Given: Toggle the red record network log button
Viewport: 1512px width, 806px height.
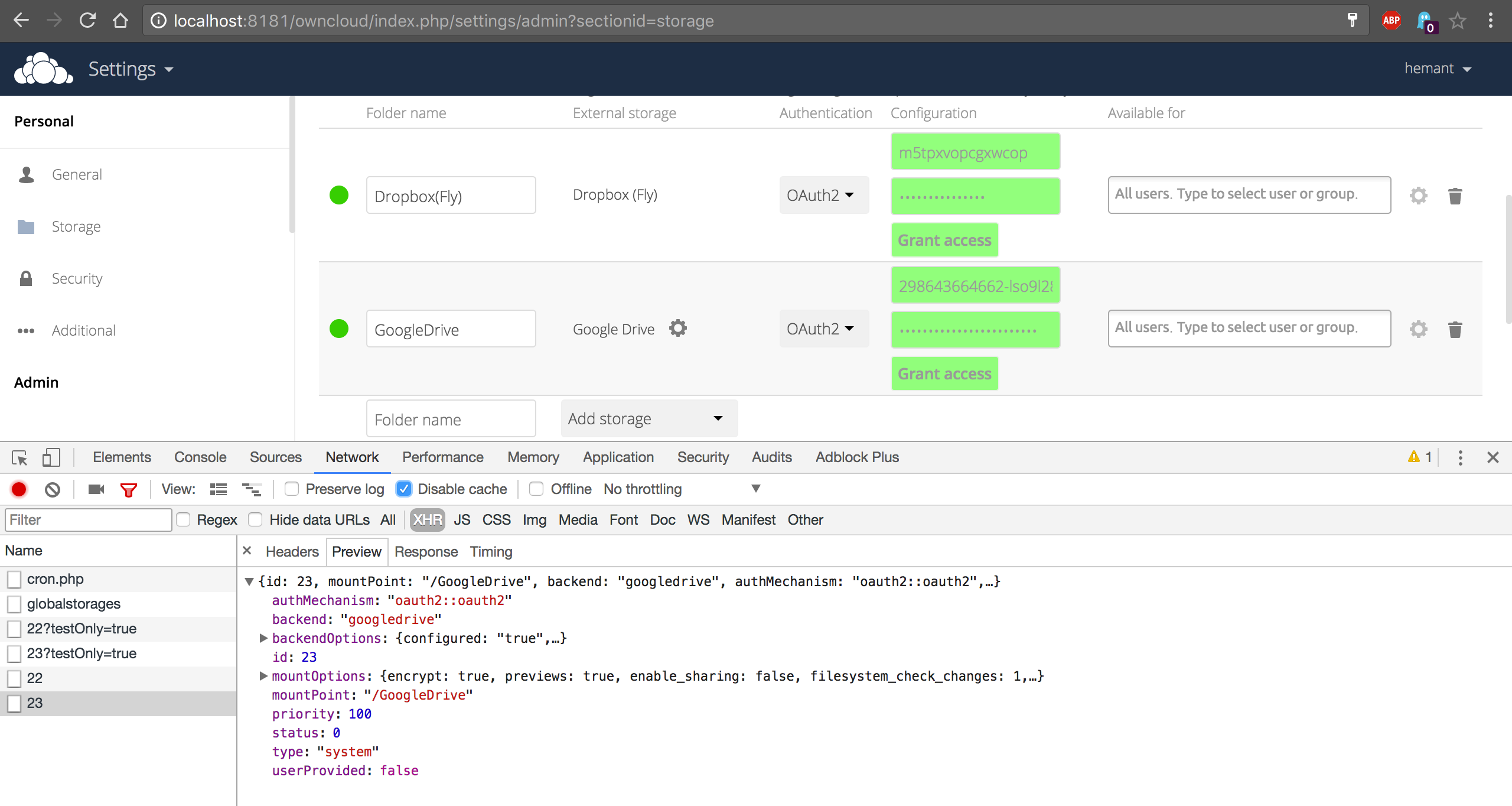Looking at the screenshot, I should [19, 489].
